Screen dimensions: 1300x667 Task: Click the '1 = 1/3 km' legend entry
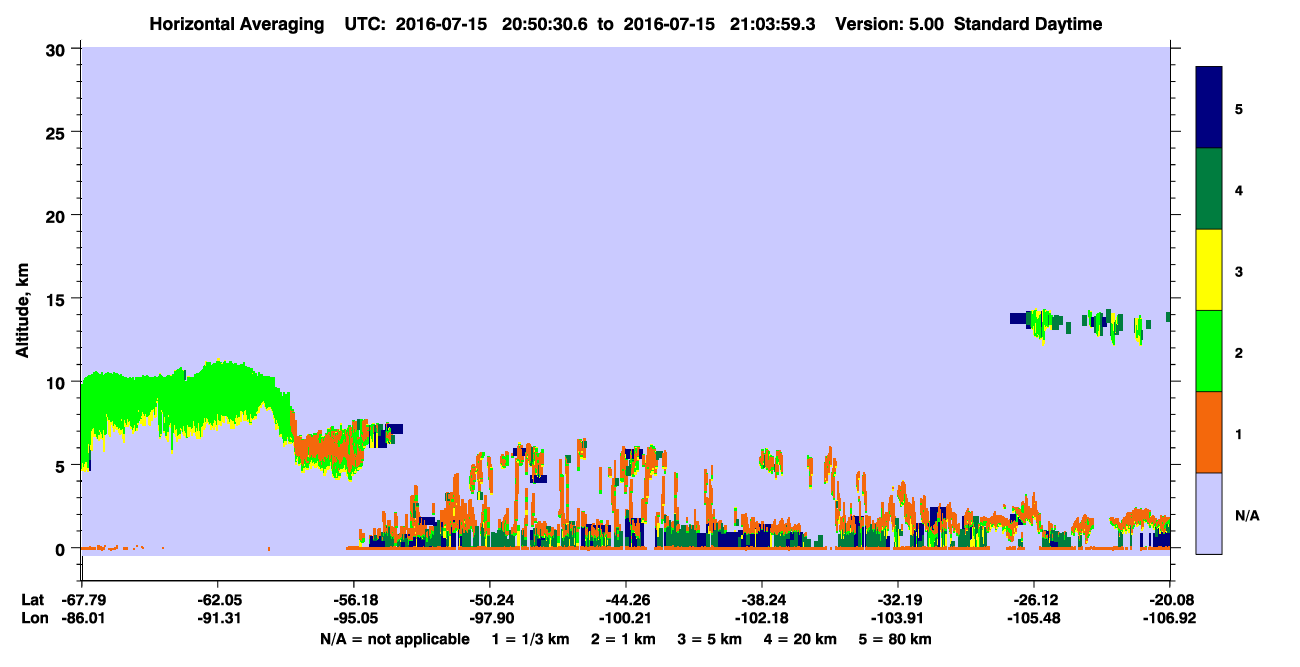point(529,639)
